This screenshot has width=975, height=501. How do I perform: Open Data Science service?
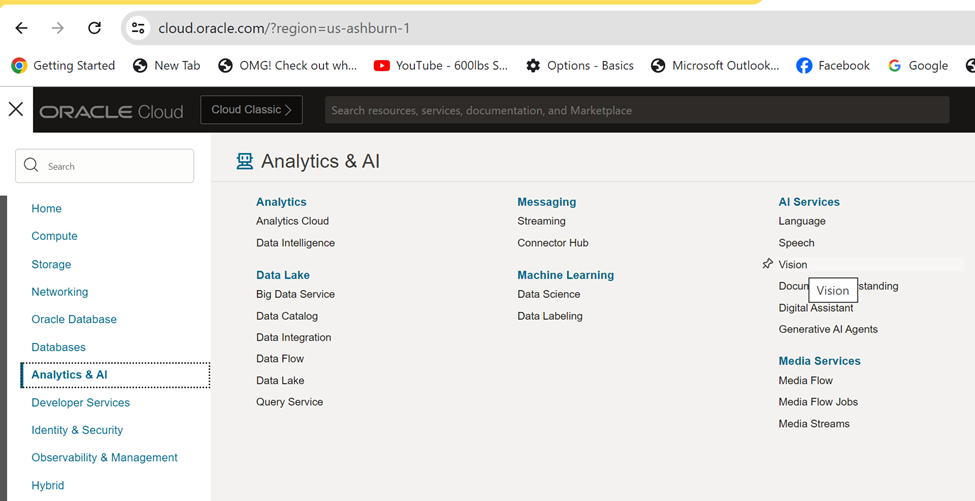[x=548, y=294]
